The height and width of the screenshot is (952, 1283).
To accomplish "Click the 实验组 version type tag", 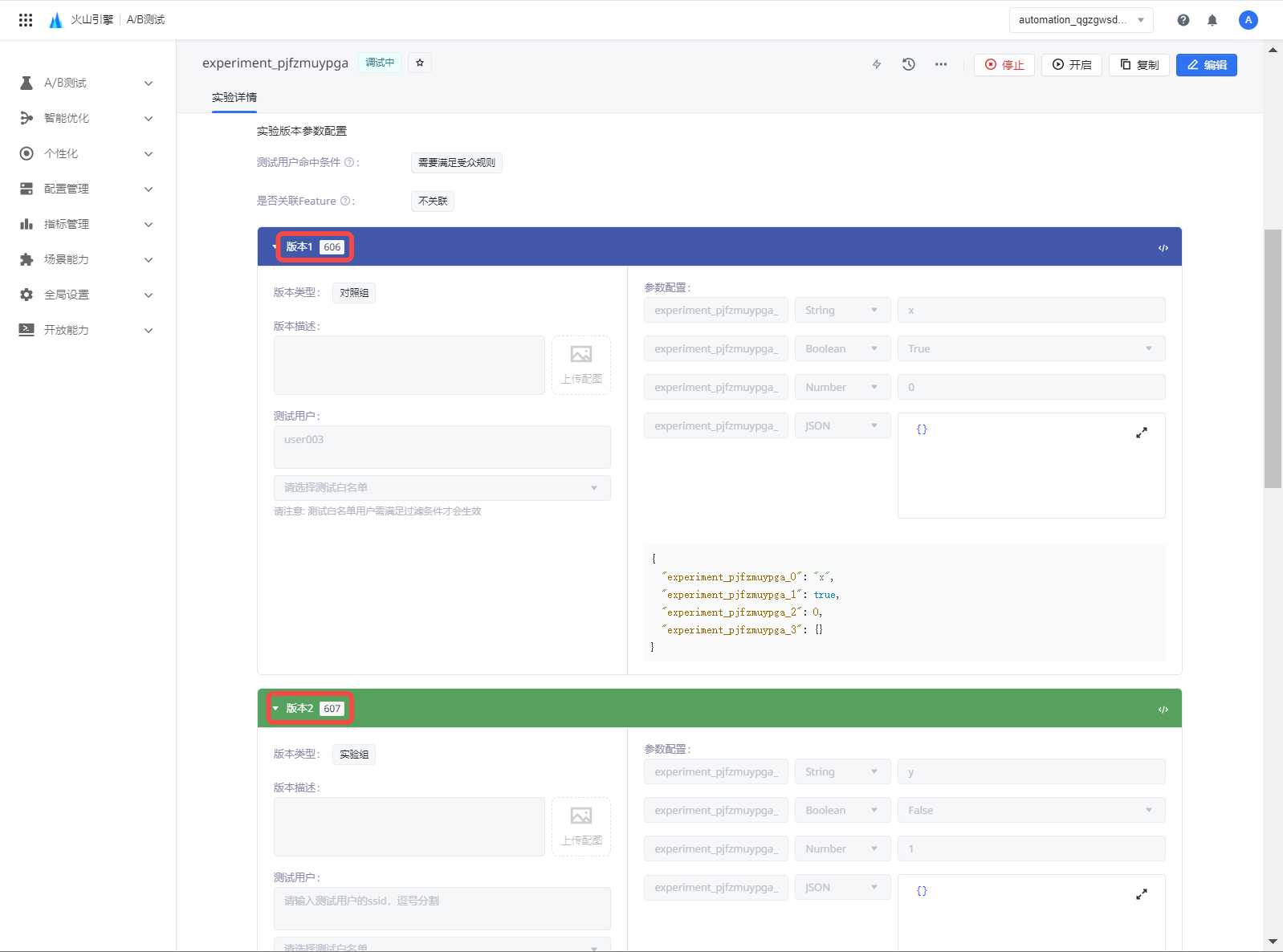I will click(x=354, y=755).
